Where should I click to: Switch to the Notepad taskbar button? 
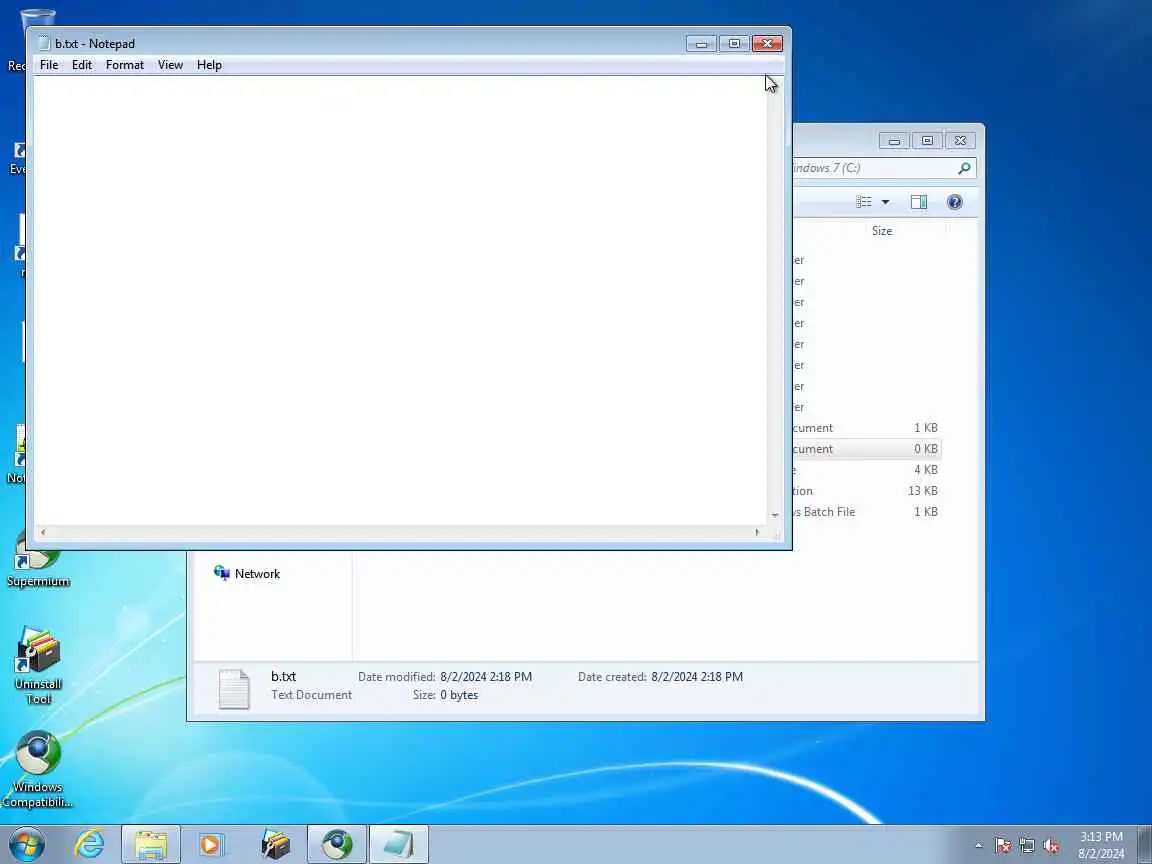click(x=398, y=844)
